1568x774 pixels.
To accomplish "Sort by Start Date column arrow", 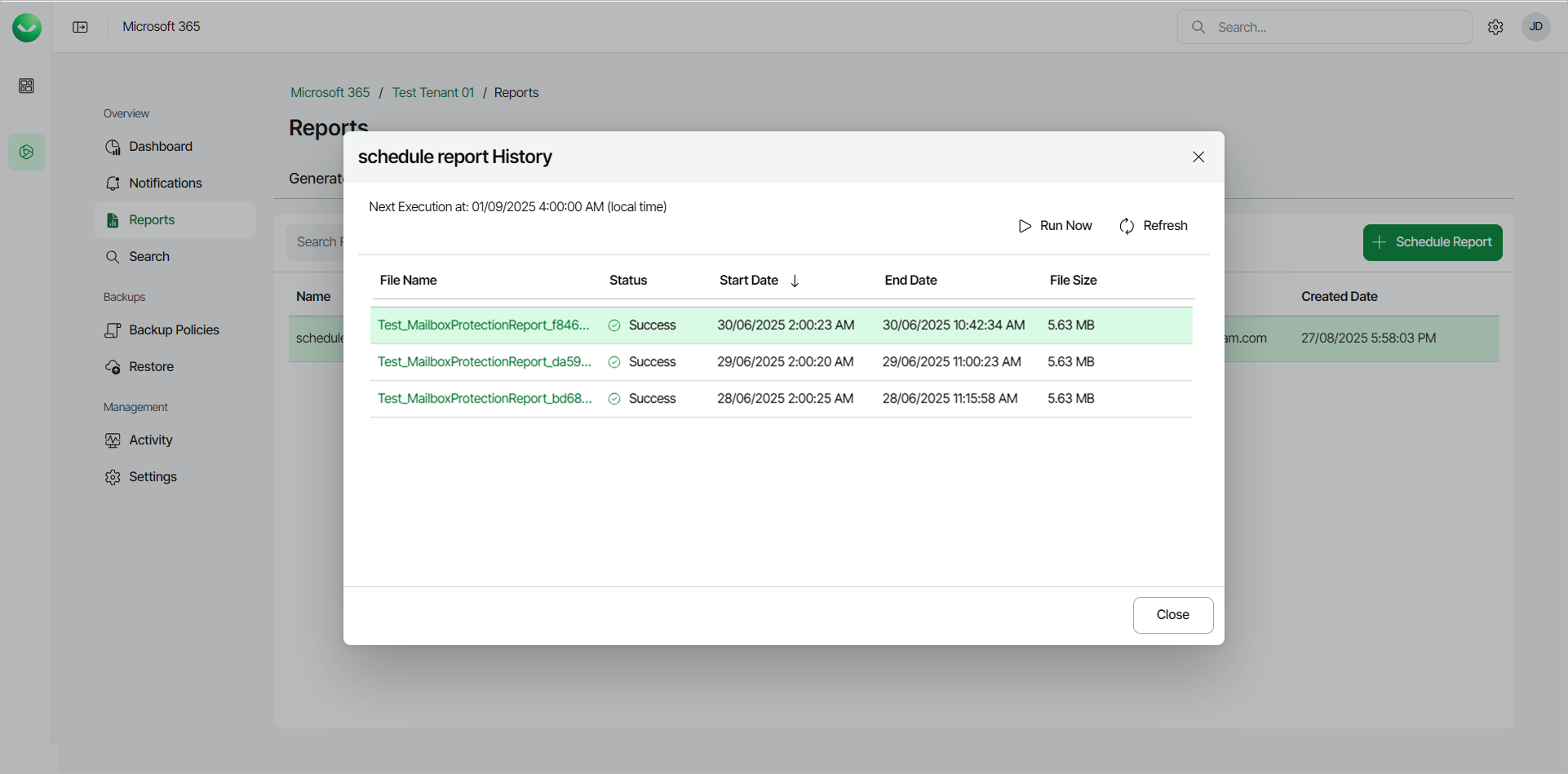I will [x=795, y=281].
